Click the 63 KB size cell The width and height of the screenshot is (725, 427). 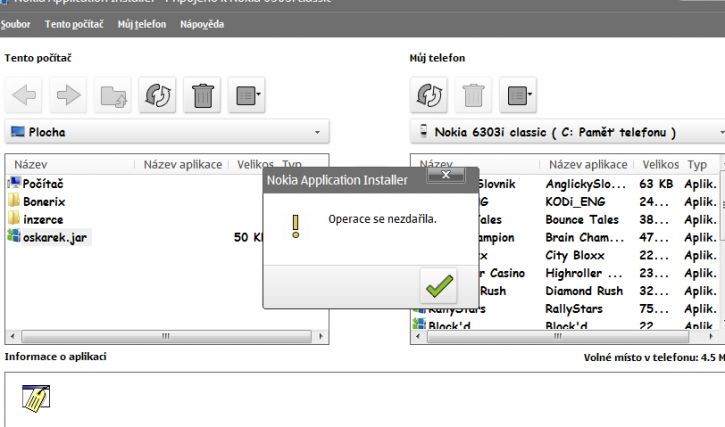click(656, 184)
